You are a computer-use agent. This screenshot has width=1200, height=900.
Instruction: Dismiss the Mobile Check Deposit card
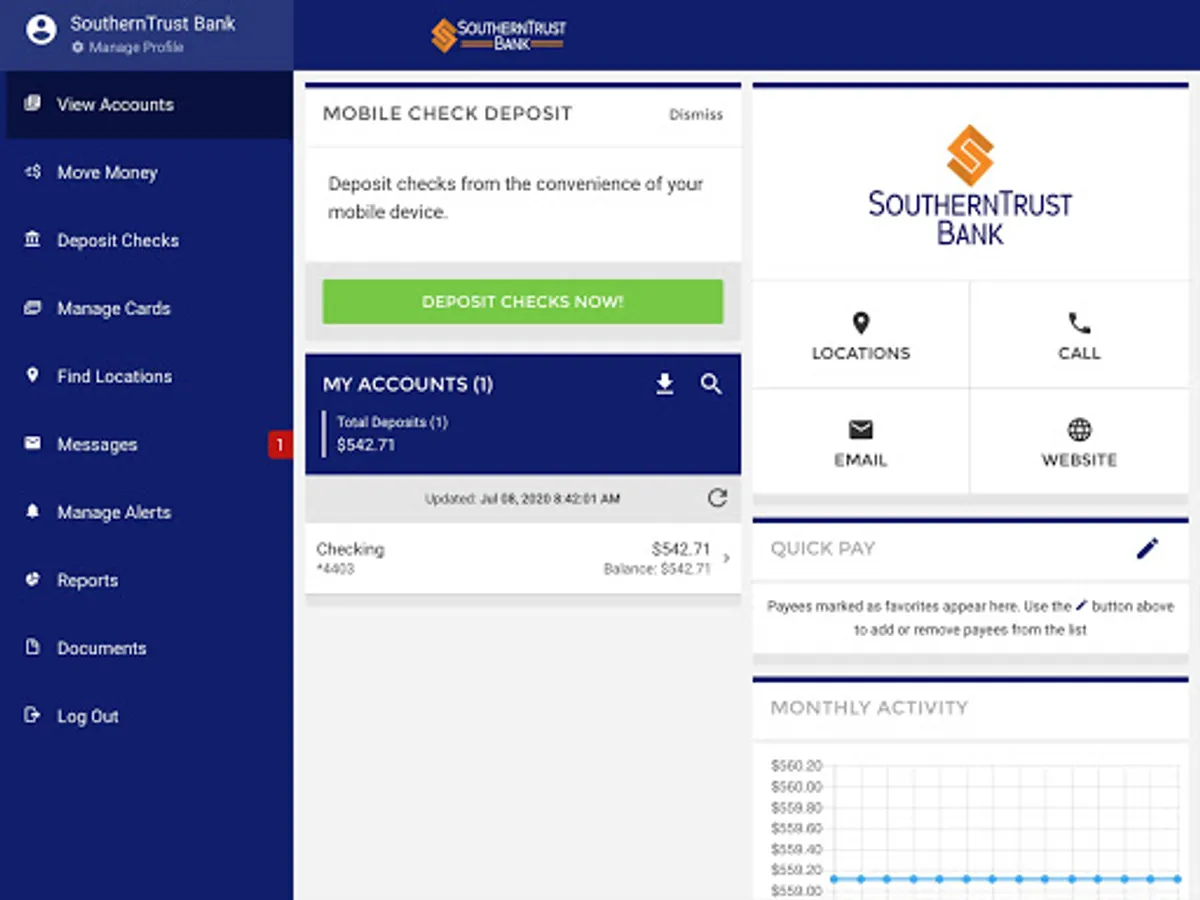click(696, 114)
